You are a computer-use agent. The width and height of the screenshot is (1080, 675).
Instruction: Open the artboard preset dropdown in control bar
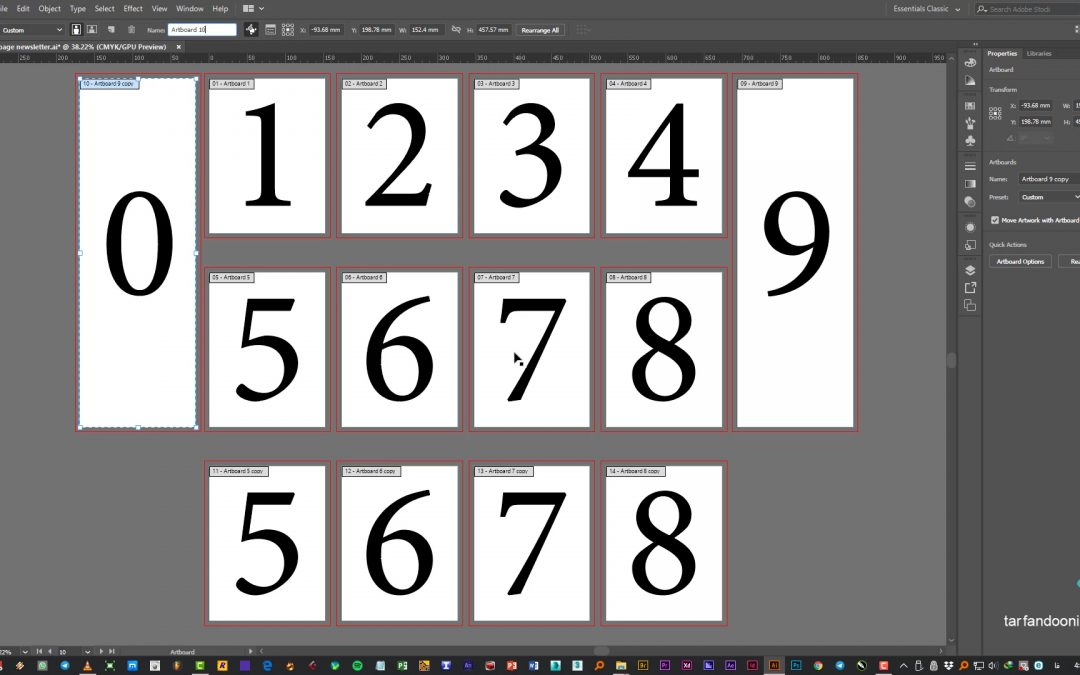point(33,30)
